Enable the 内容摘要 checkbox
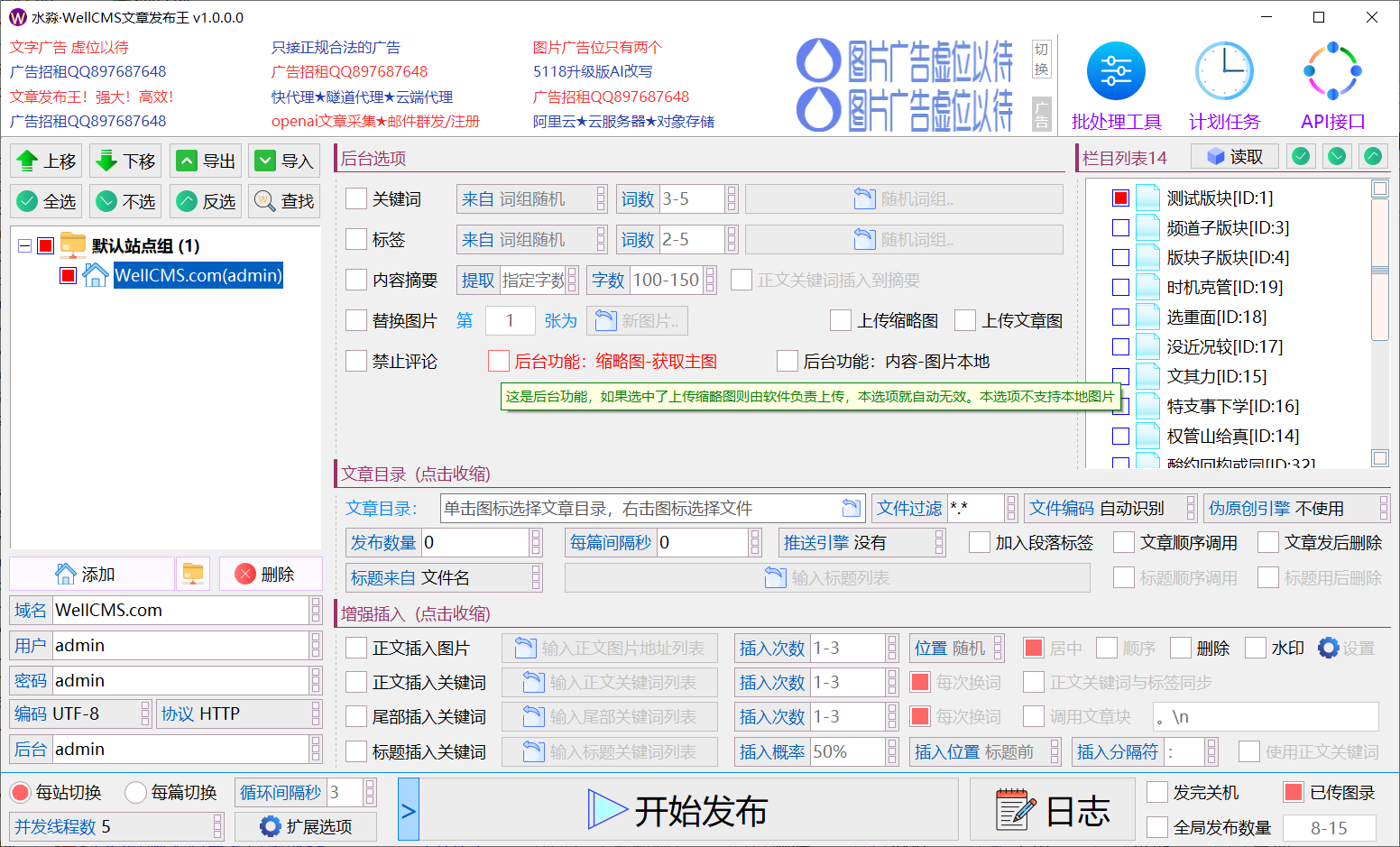Image resolution: width=1400 pixels, height=847 pixels. click(x=356, y=280)
